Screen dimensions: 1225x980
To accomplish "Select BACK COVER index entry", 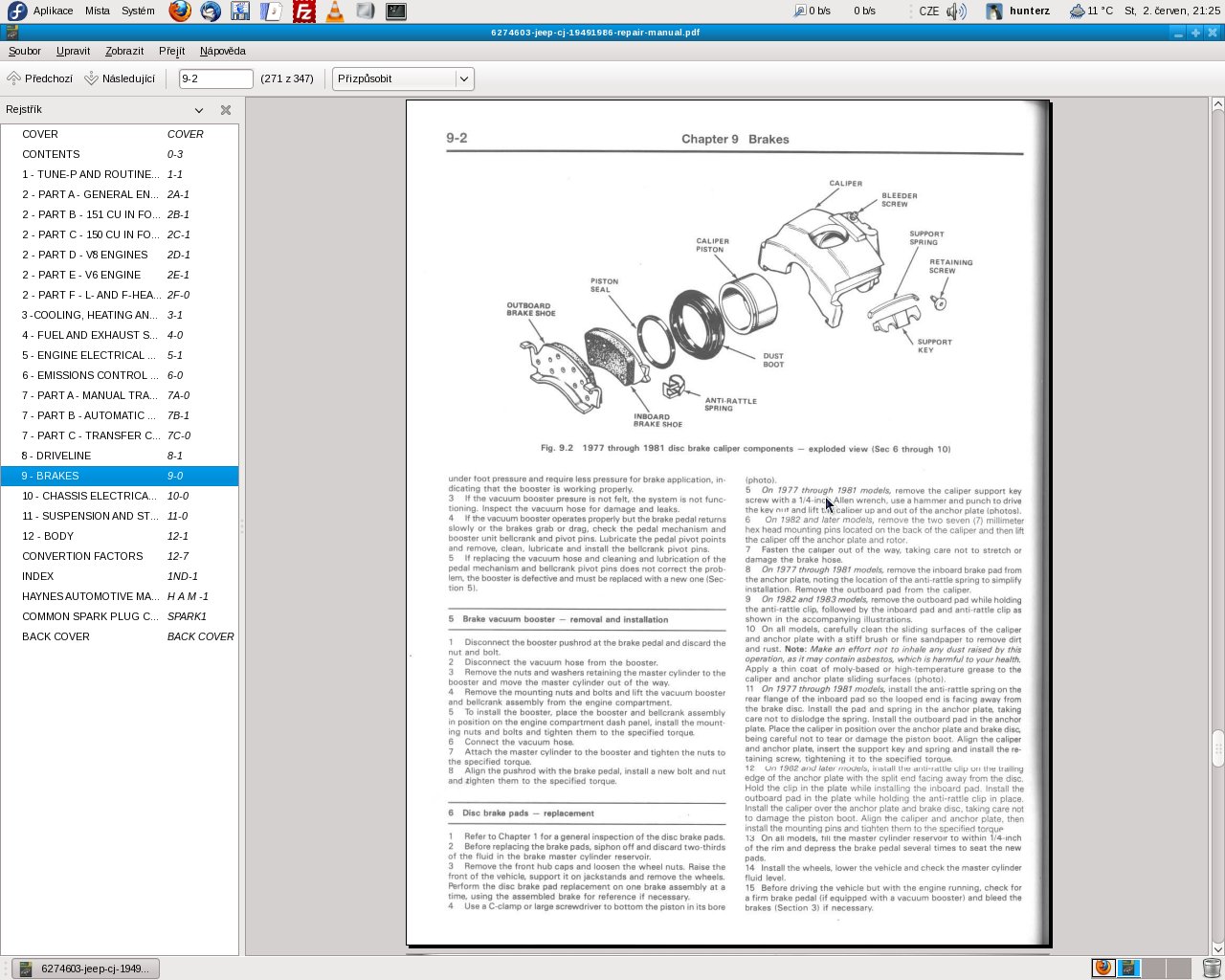I will click(120, 636).
